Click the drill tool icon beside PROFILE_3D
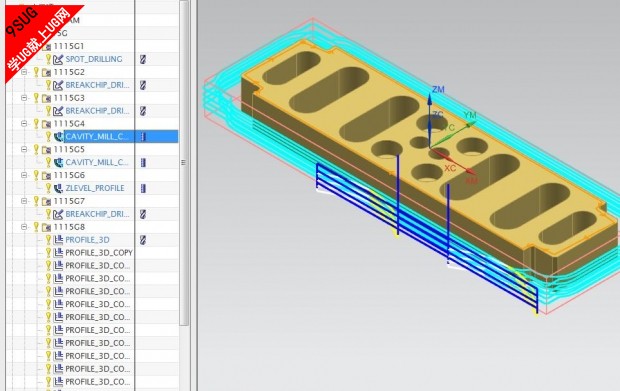 [143, 240]
